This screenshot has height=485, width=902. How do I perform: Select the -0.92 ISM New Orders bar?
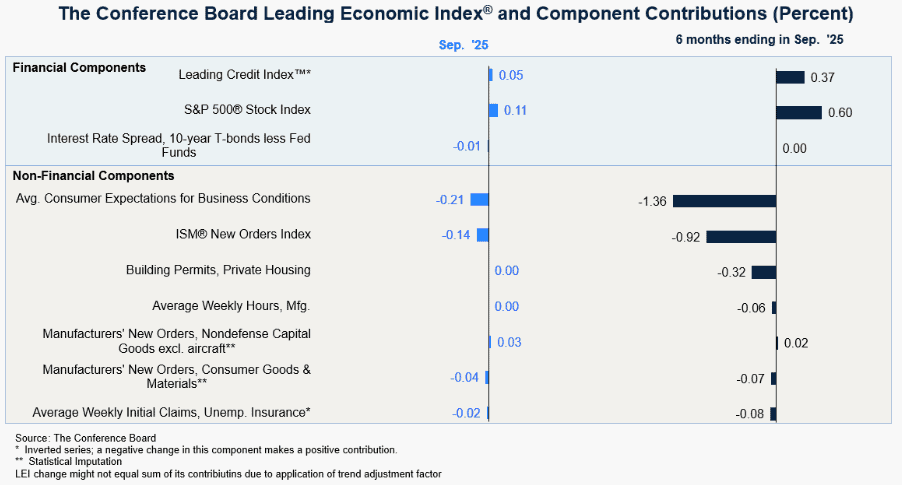(741, 236)
